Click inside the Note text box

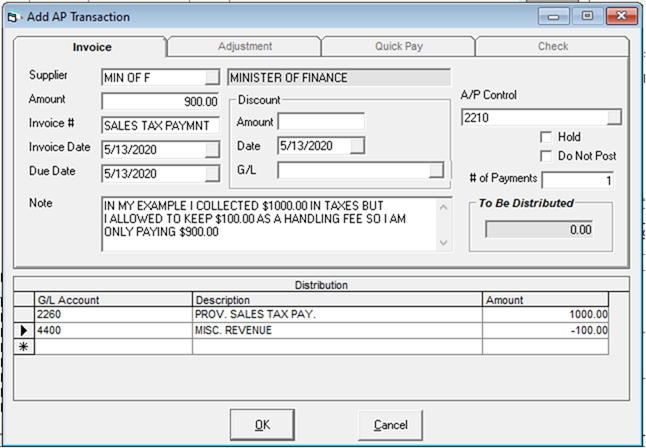point(269,224)
